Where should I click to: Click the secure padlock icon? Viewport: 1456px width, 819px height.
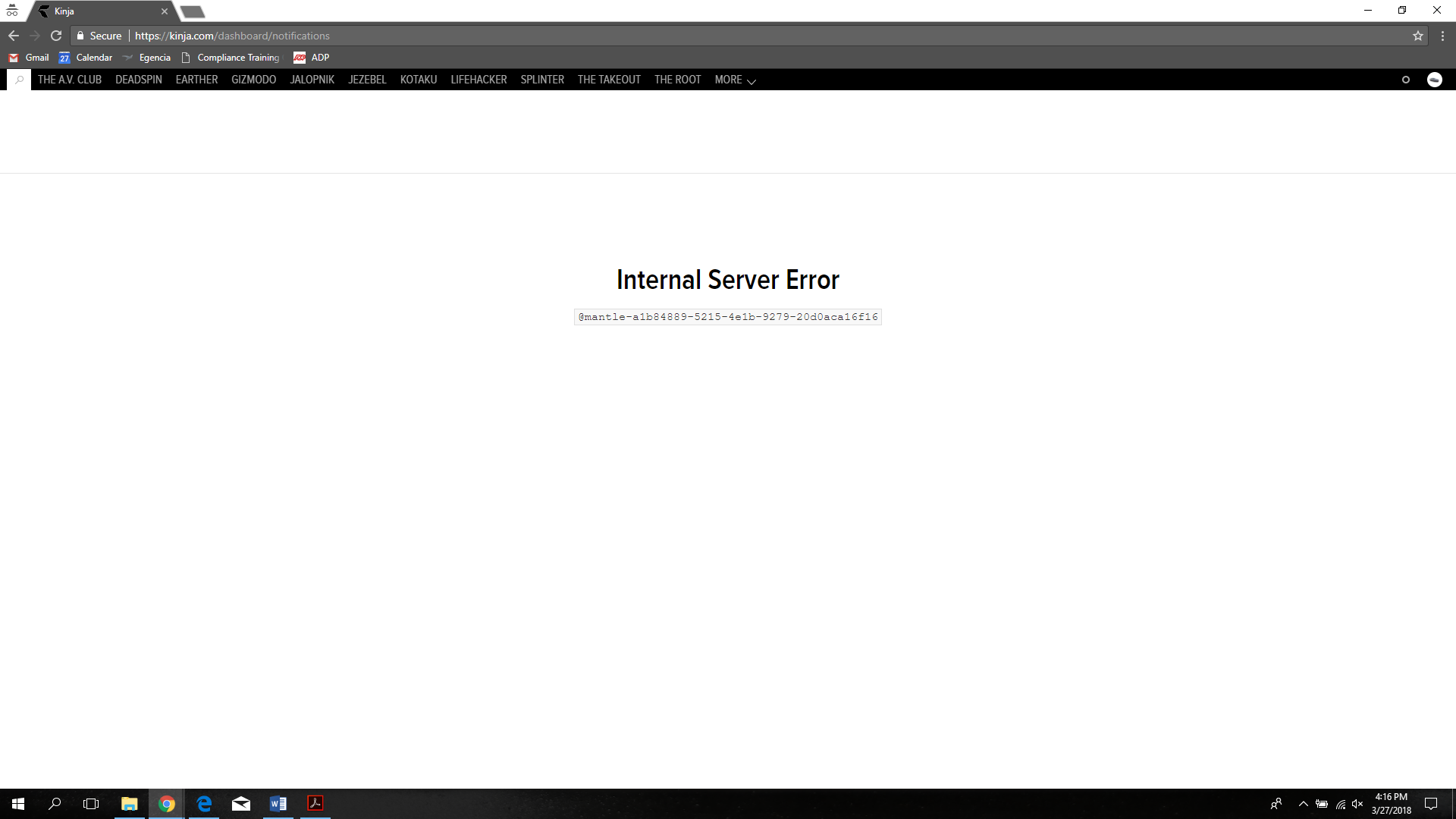pos(80,36)
